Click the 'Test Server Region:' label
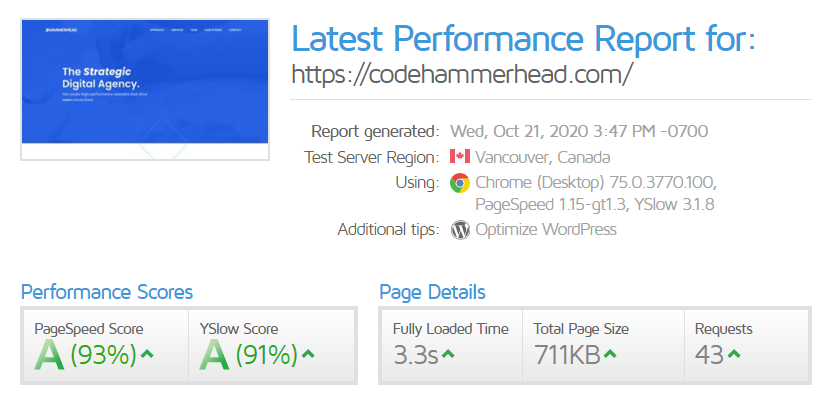The image size is (829, 393). [x=372, y=157]
